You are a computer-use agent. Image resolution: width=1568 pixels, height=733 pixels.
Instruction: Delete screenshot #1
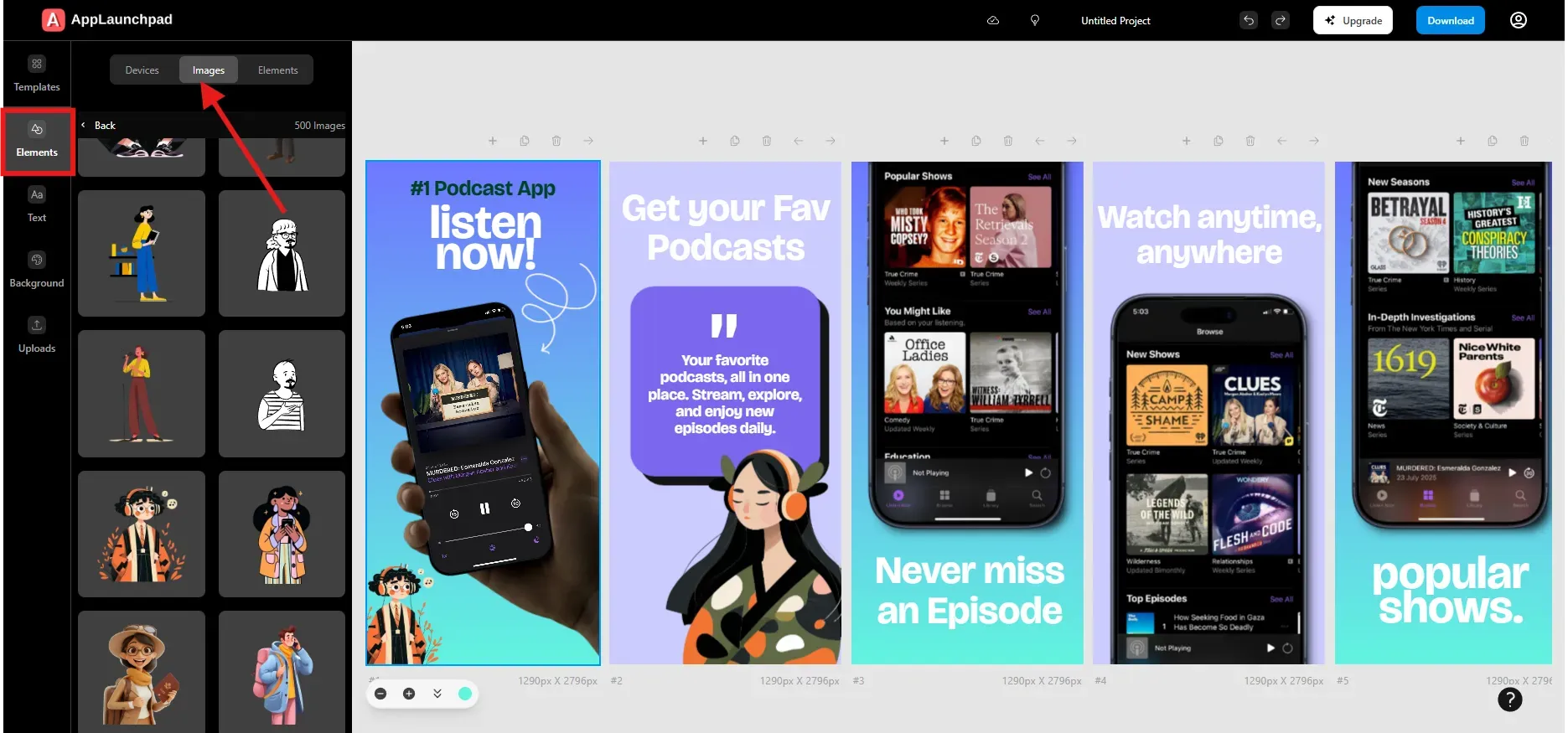point(556,141)
